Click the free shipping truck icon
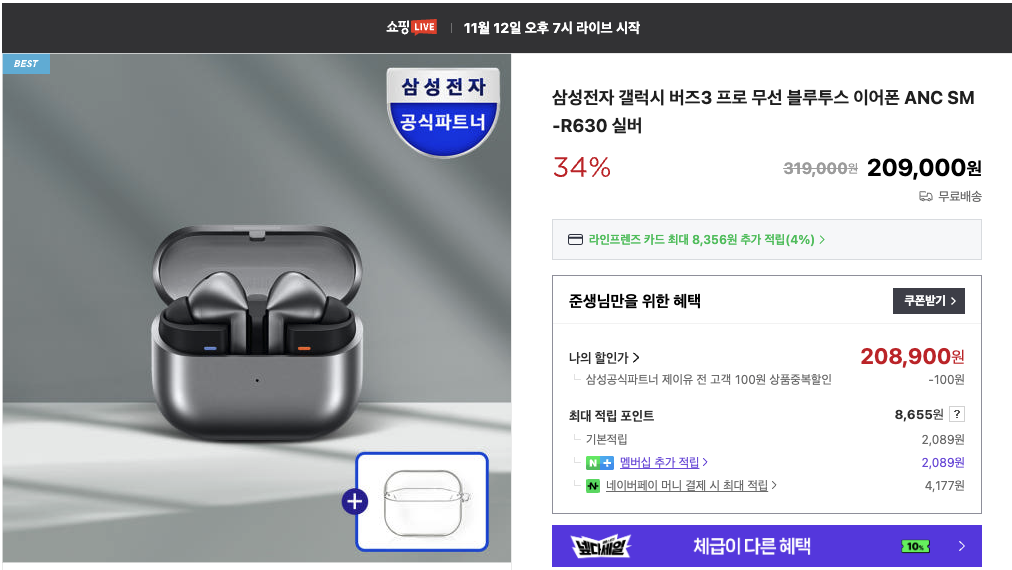 (x=926, y=196)
